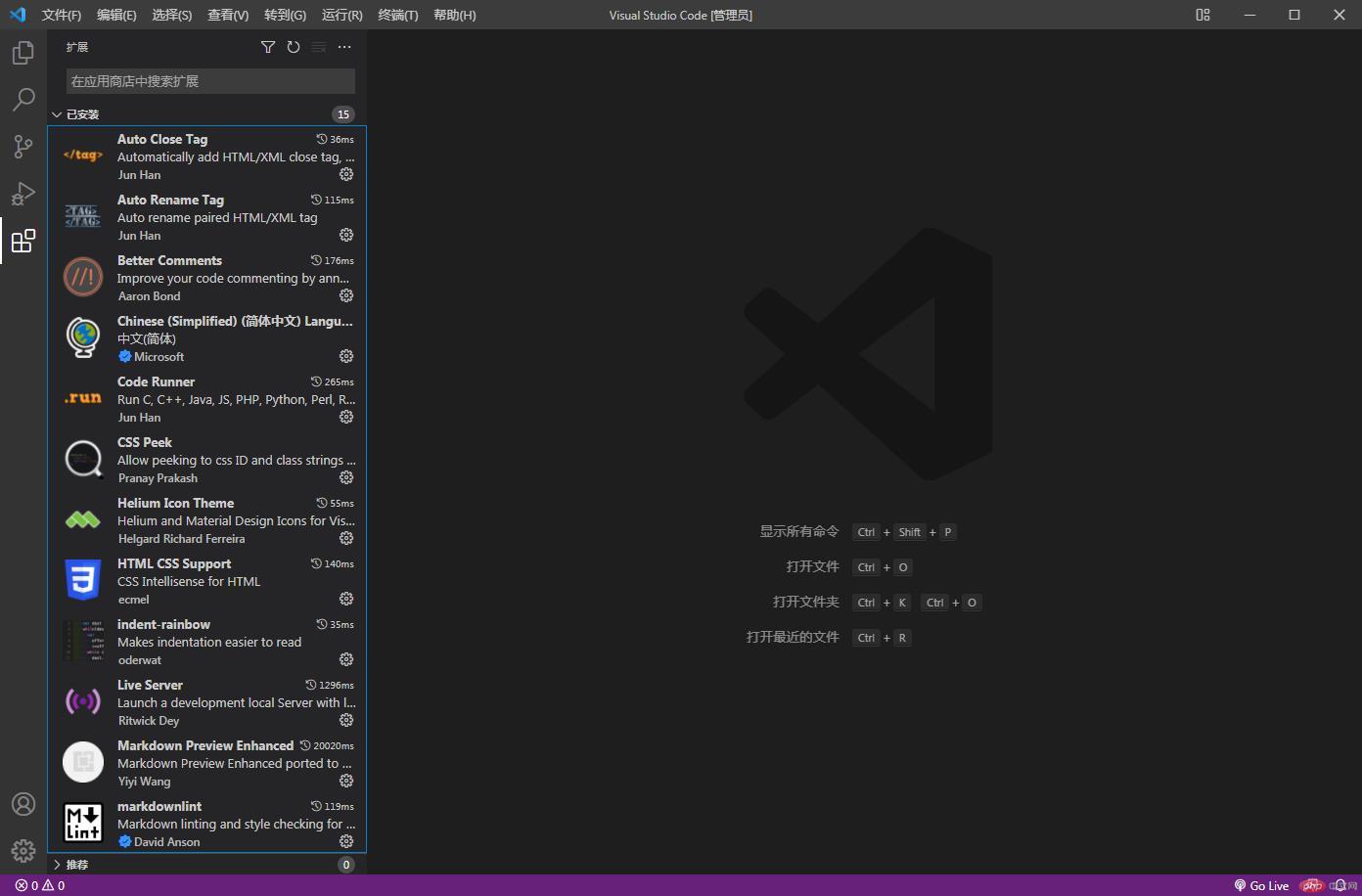Open manage gear for indent-rainbow
Image resolution: width=1362 pixels, height=896 pixels.
(x=346, y=659)
